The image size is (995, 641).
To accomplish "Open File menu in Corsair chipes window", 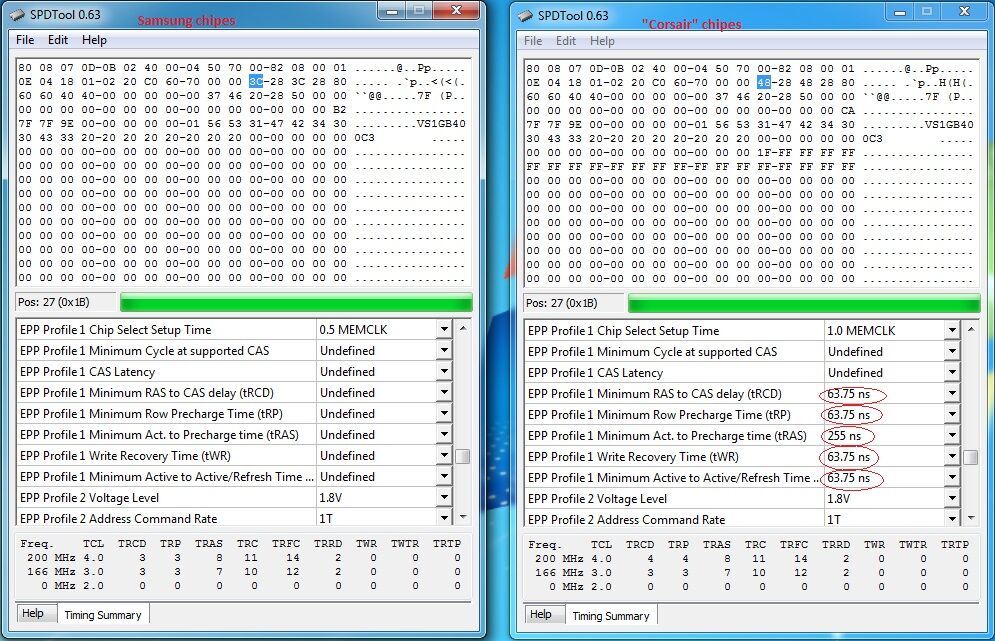I will click(533, 41).
